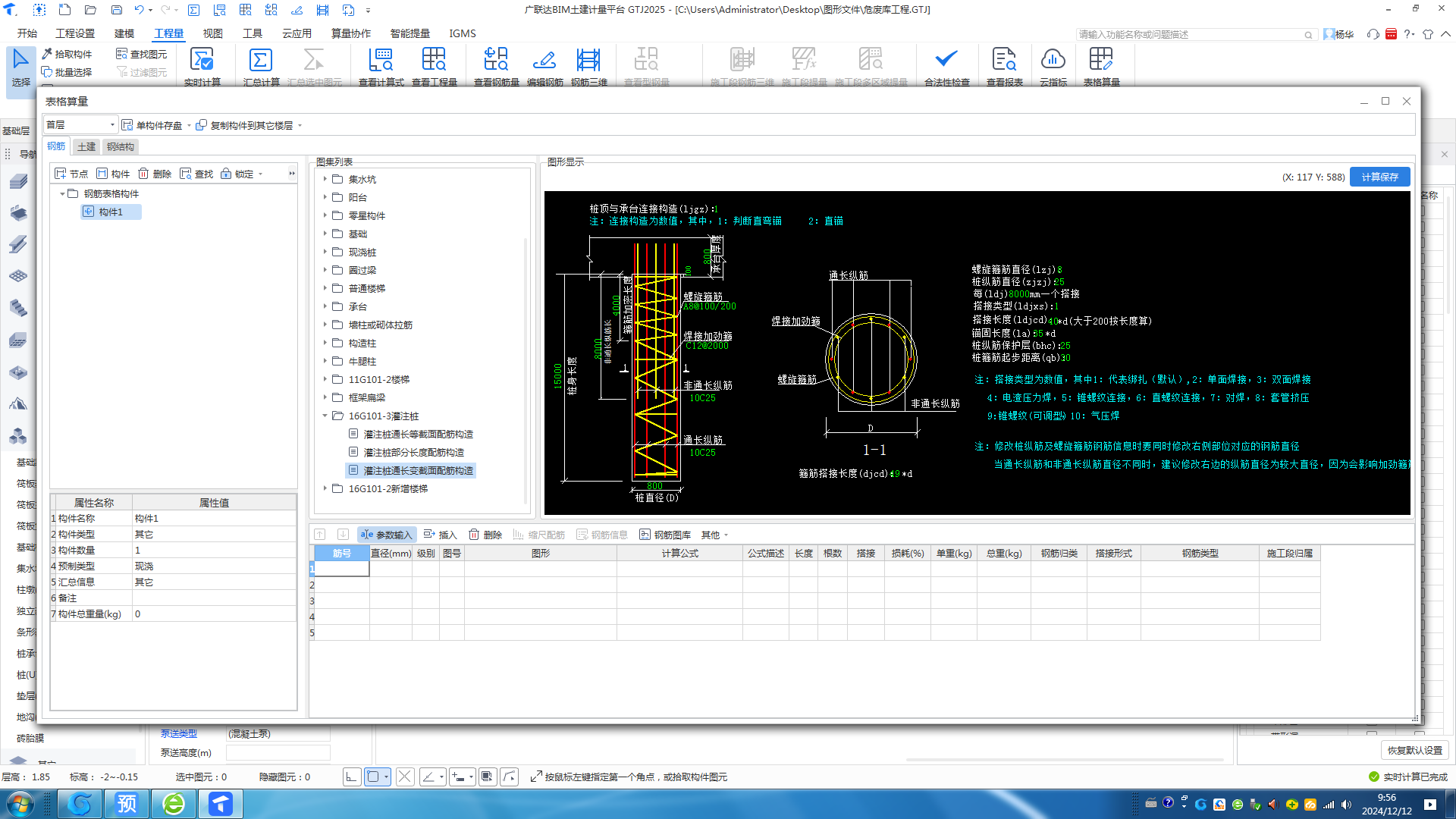This screenshot has height=819, width=1456.
Task: Expand the 11G101-2楼梯 folder
Action: 325,379
